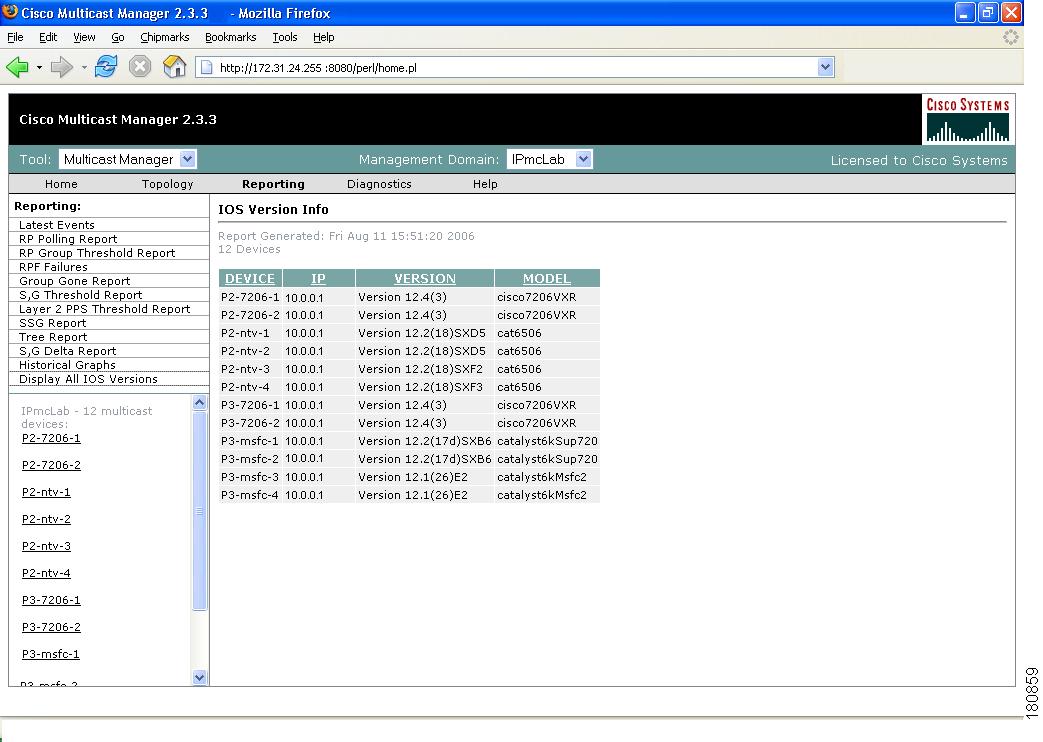Image resolution: width=1043 pixels, height=742 pixels.
Task: Open the Help tab in navigation bar
Action: [485, 184]
